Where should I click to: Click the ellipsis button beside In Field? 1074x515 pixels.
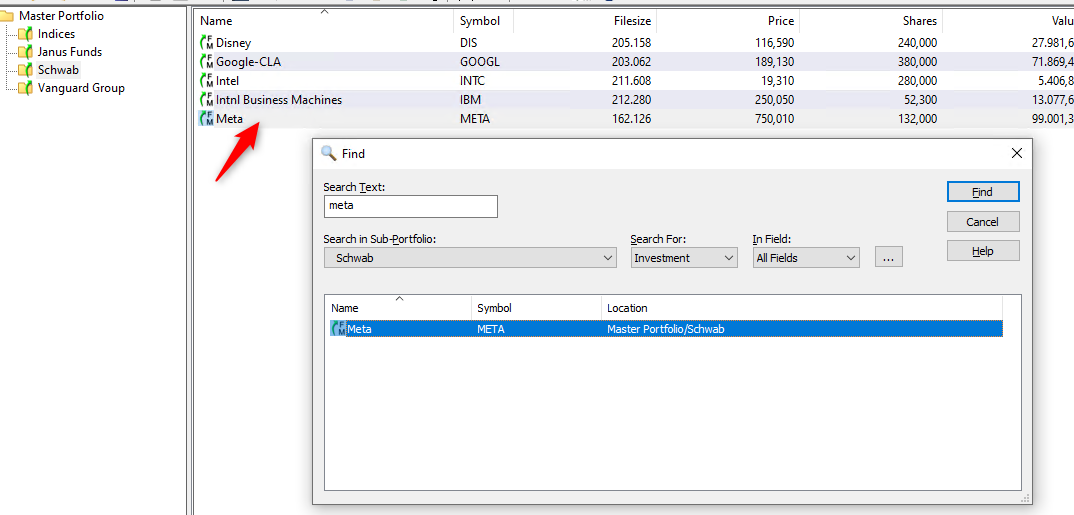[889, 258]
